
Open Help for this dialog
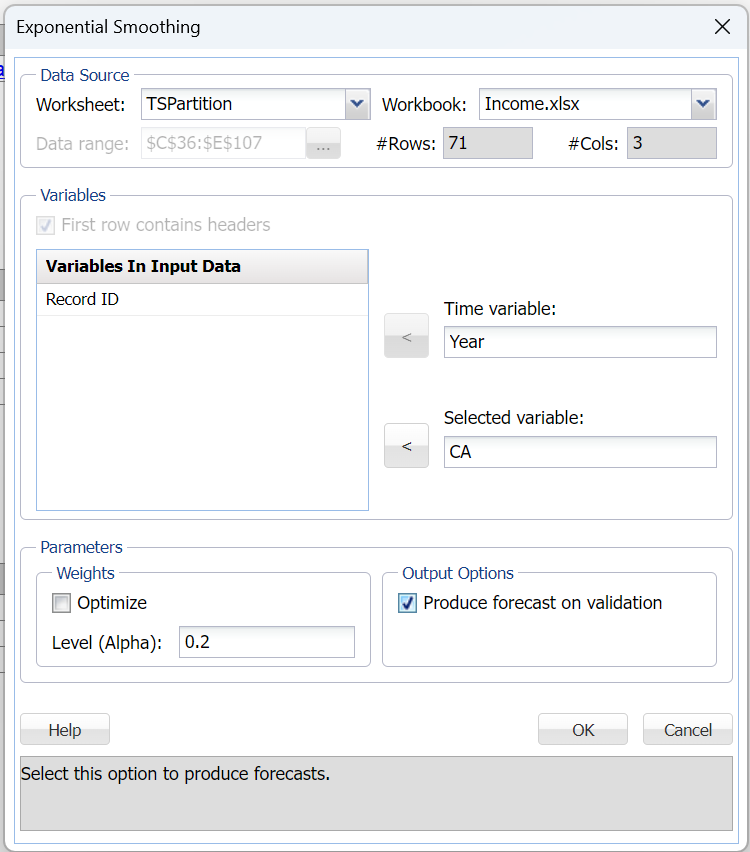(65, 730)
